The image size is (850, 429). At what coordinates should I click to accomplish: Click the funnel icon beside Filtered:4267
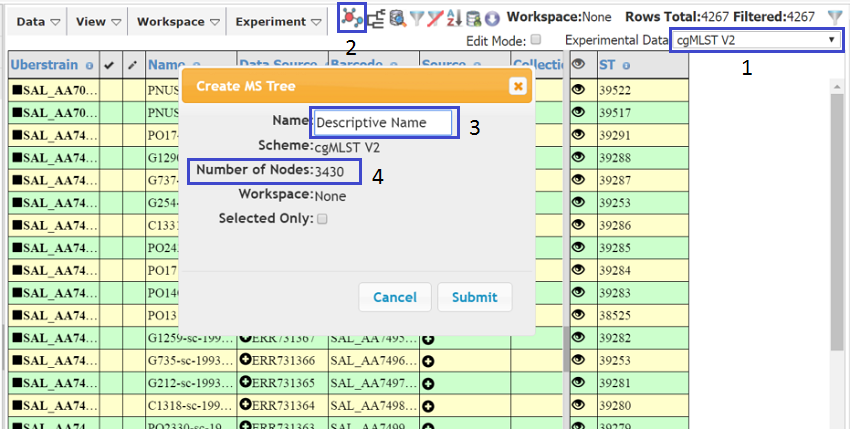click(x=835, y=17)
